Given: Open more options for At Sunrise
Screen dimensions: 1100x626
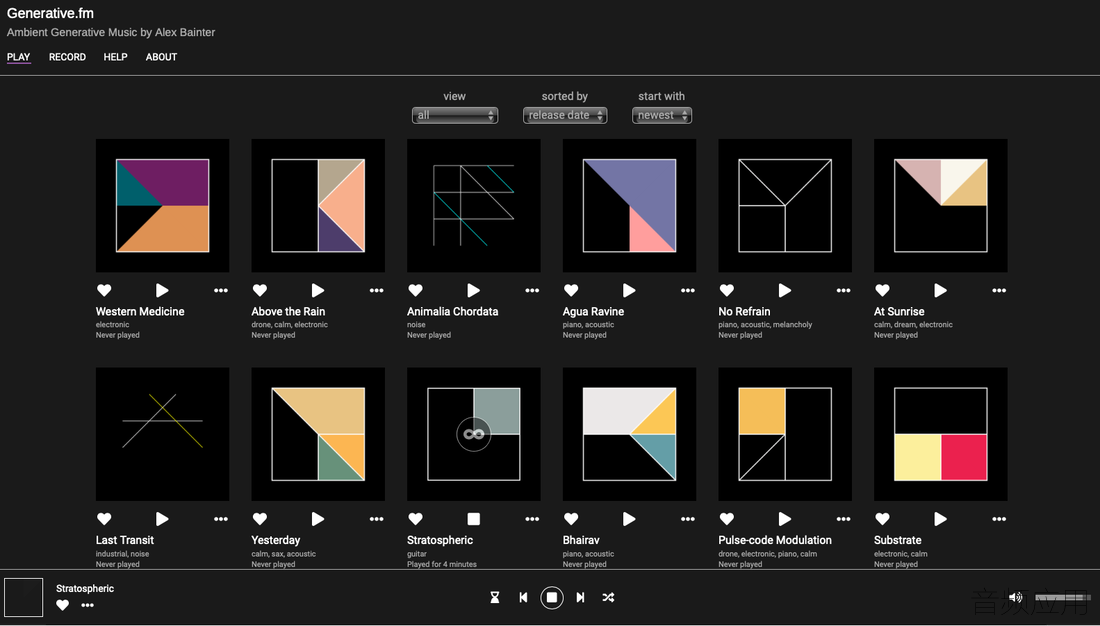Looking at the screenshot, I should 1000,291.
